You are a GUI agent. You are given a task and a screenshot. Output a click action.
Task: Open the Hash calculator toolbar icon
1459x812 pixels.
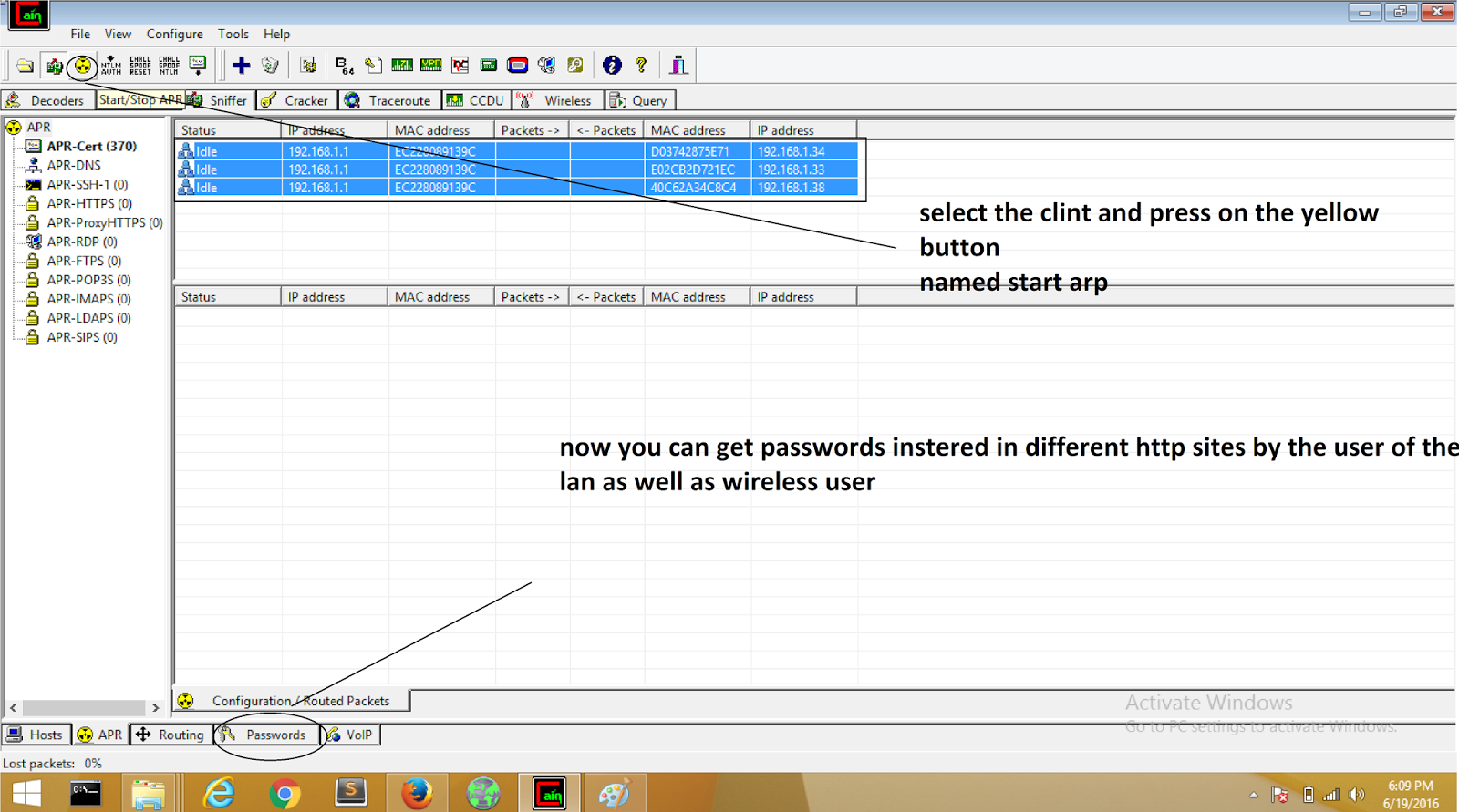click(489, 65)
